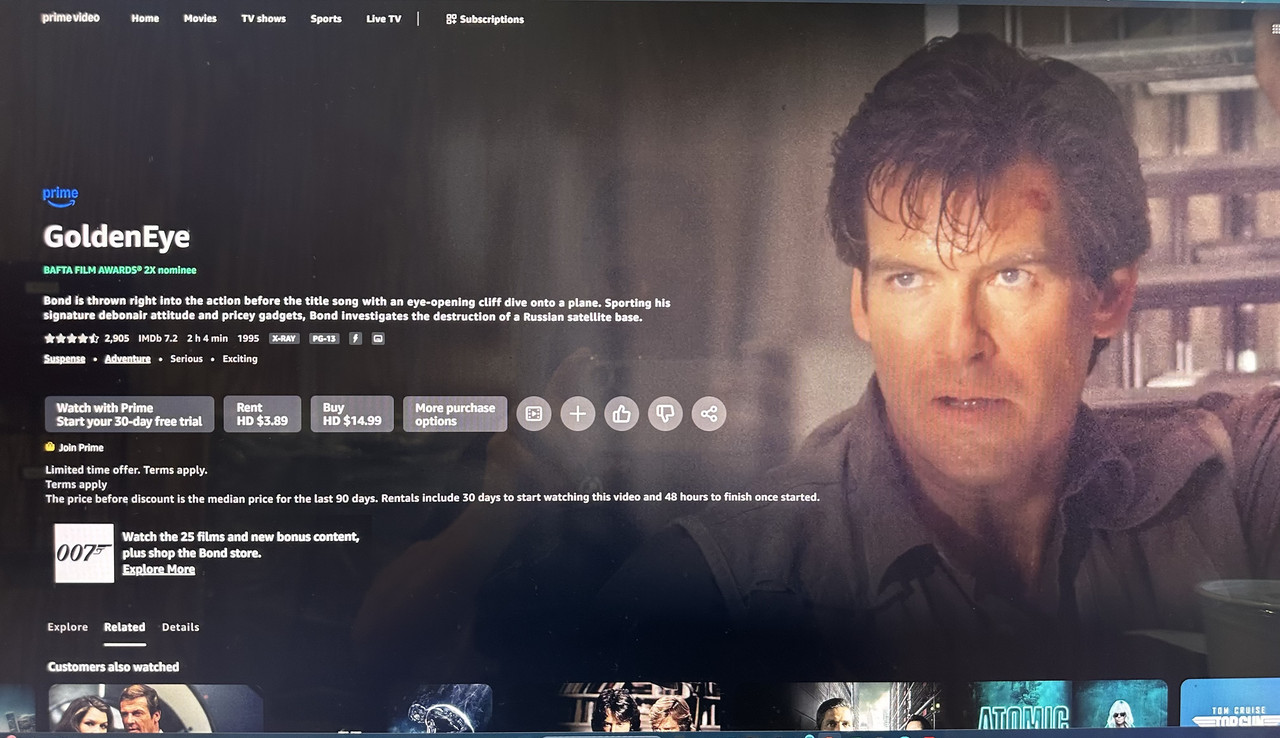Switch to the Details tab

tap(181, 627)
